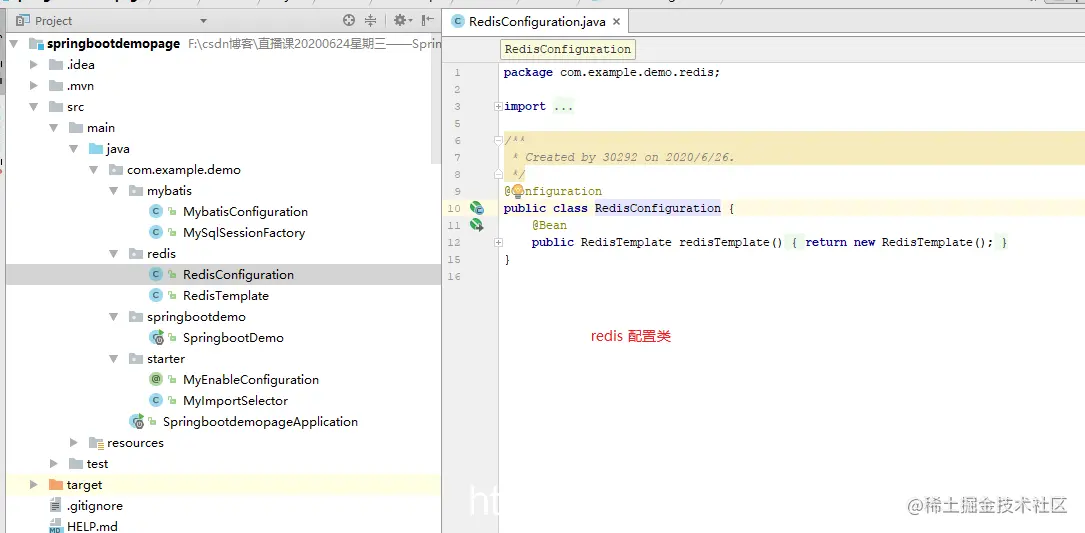This screenshot has height=533, width=1085.
Task: Select the MyImportSelector class
Action: point(235,401)
